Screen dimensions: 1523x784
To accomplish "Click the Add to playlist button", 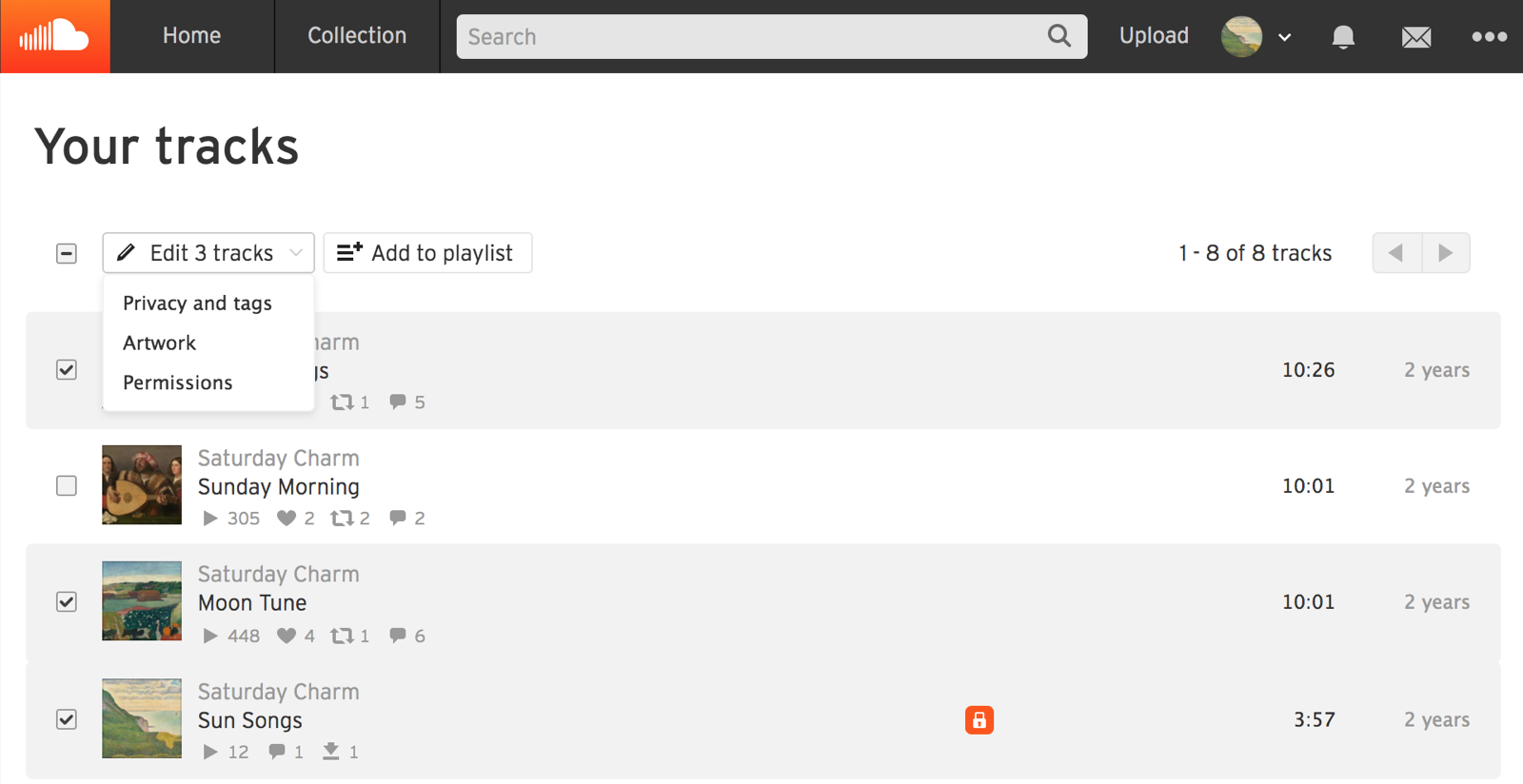I will coord(427,253).
